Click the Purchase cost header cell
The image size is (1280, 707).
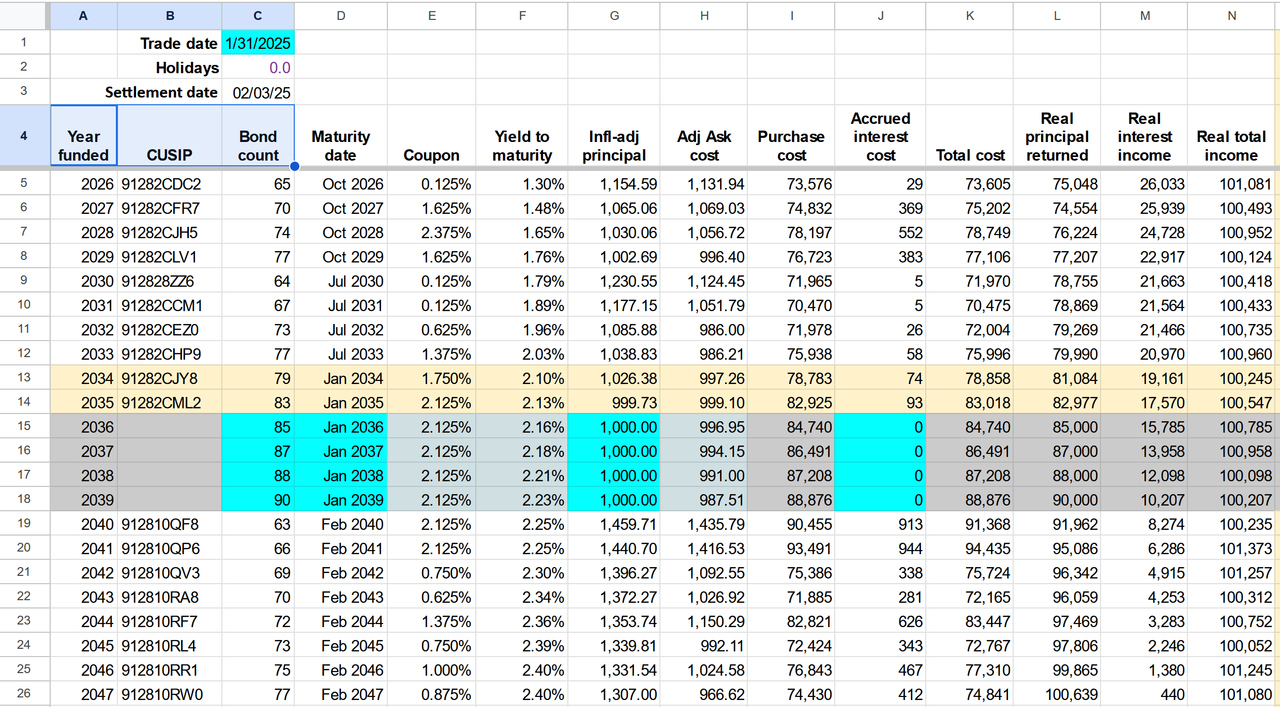(x=791, y=136)
